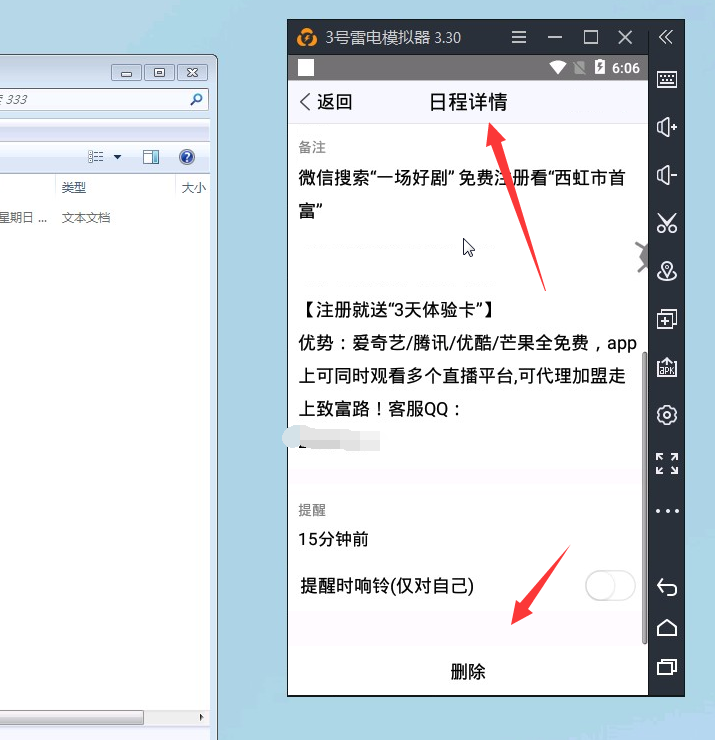Take a screenshot with scissors icon
This screenshot has width=715, height=740.
[x=666, y=223]
